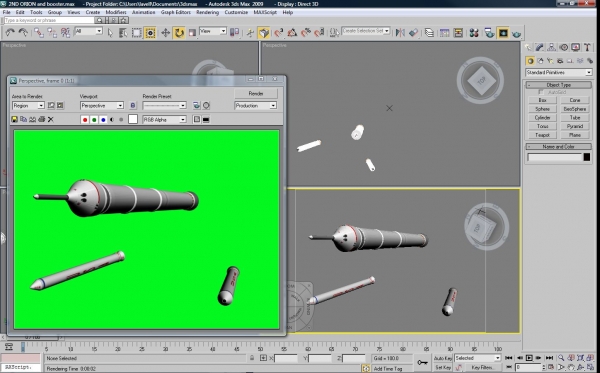Activate Bind to Space Warp tool
This screenshot has width=600, height=373.
click(x=65, y=33)
